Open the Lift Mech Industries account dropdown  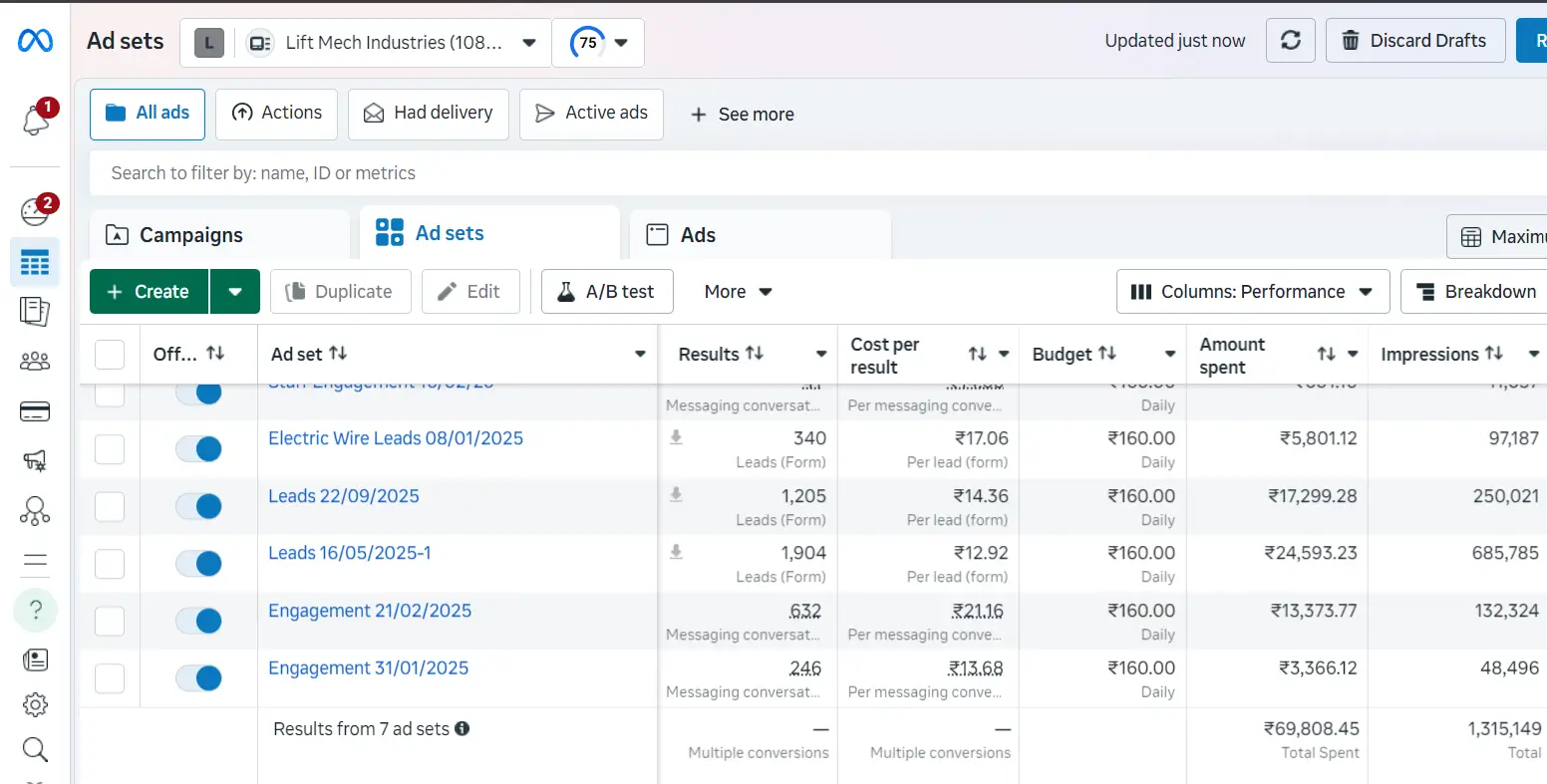392,42
